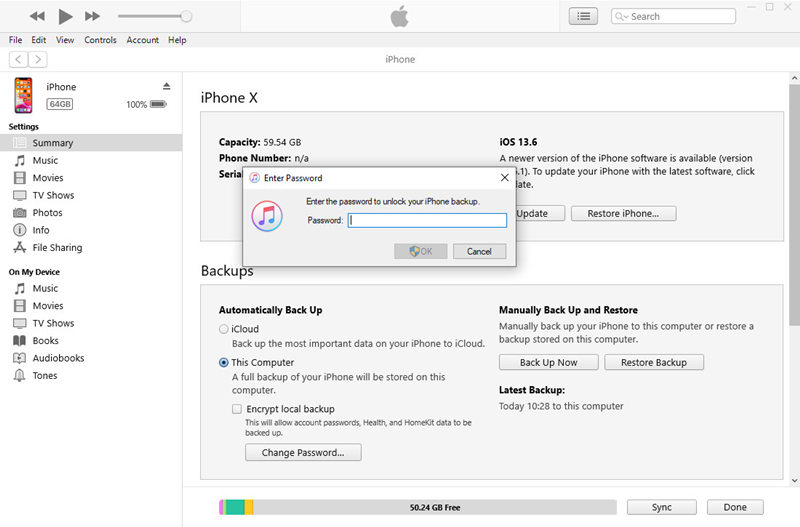Screen dimensions: 800x527
Task: Select the iCloud backup radio button
Action: pyautogui.click(x=223, y=329)
